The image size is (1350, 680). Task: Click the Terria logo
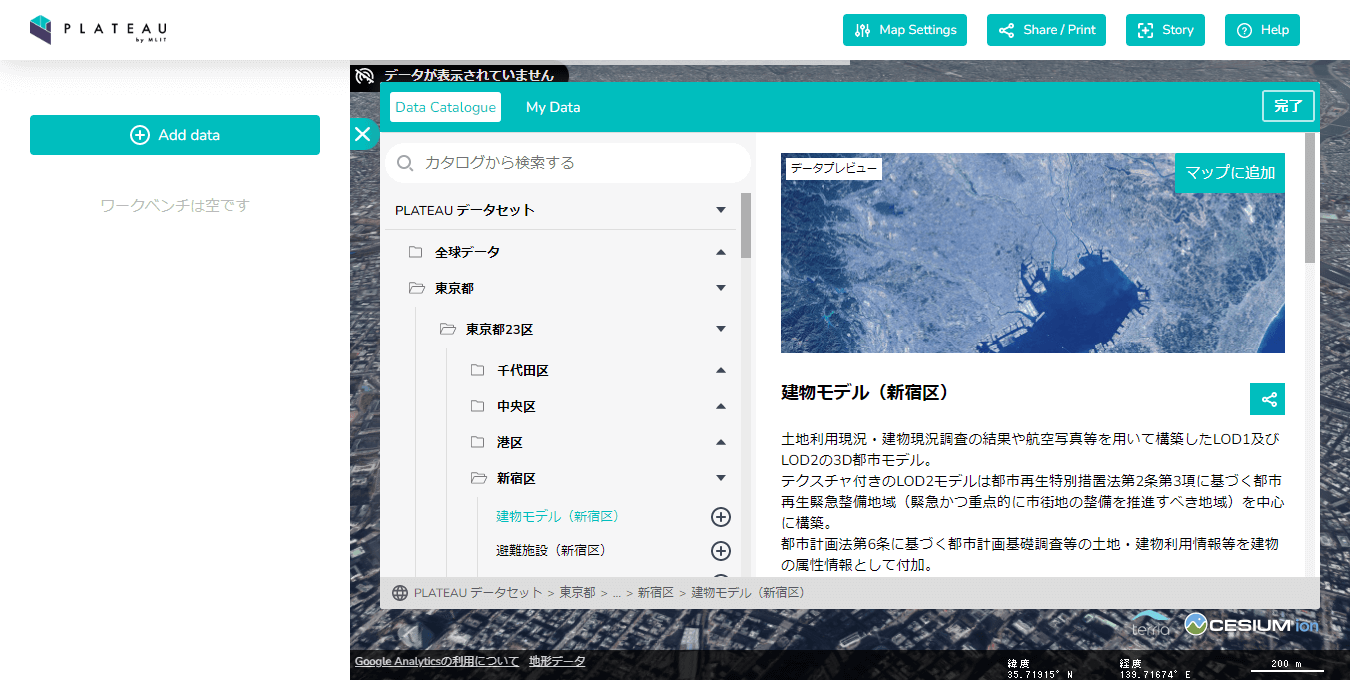(1151, 624)
